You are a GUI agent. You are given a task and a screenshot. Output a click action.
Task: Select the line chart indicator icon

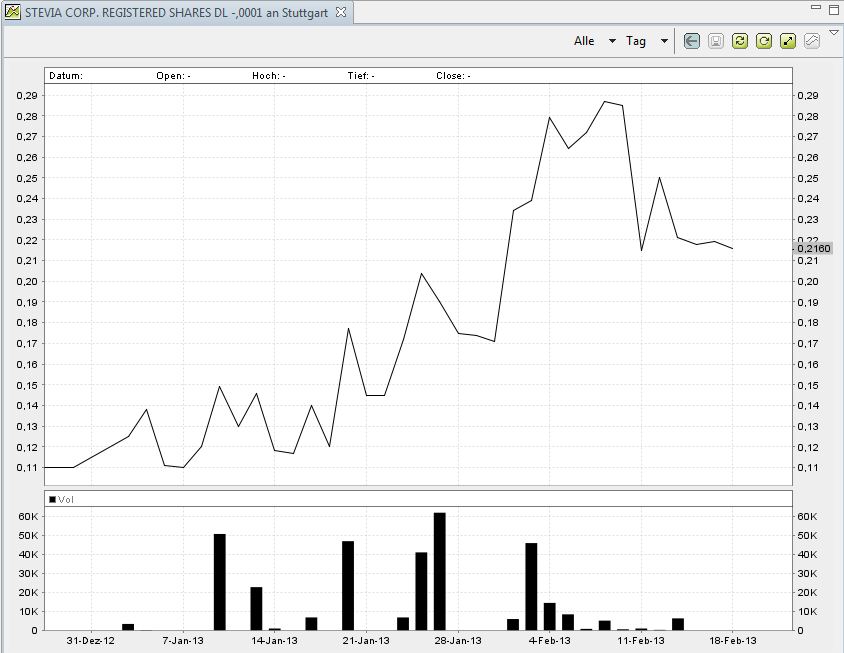click(810, 41)
